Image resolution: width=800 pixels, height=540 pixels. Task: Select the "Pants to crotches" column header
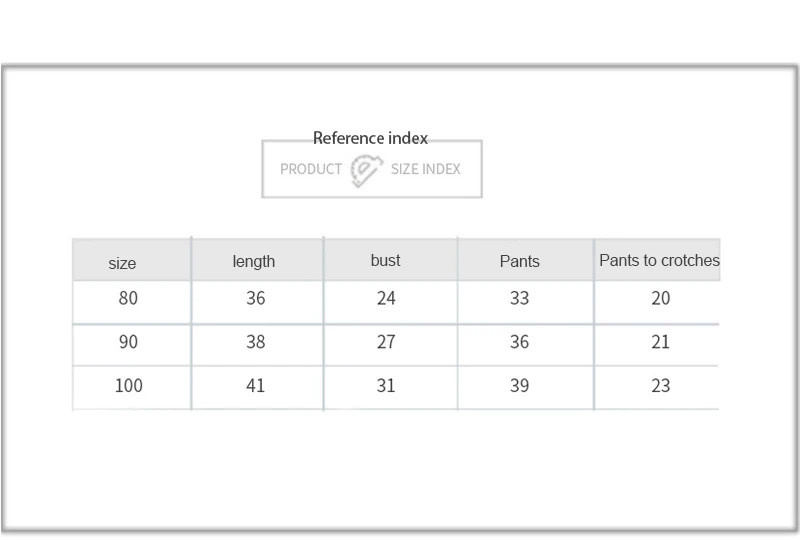pyautogui.click(x=659, y=260)
